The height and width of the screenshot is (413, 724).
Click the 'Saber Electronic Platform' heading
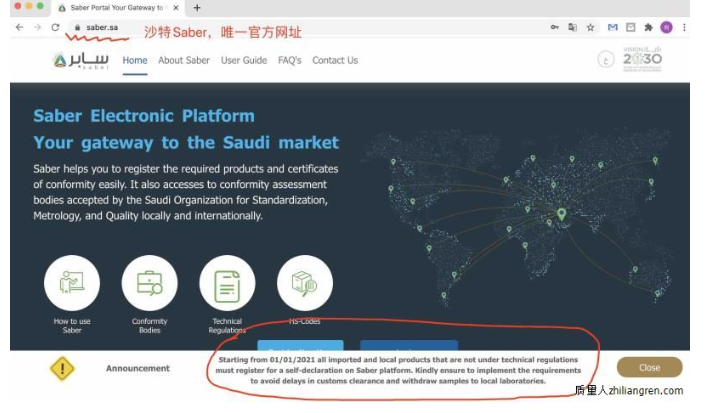144,115
